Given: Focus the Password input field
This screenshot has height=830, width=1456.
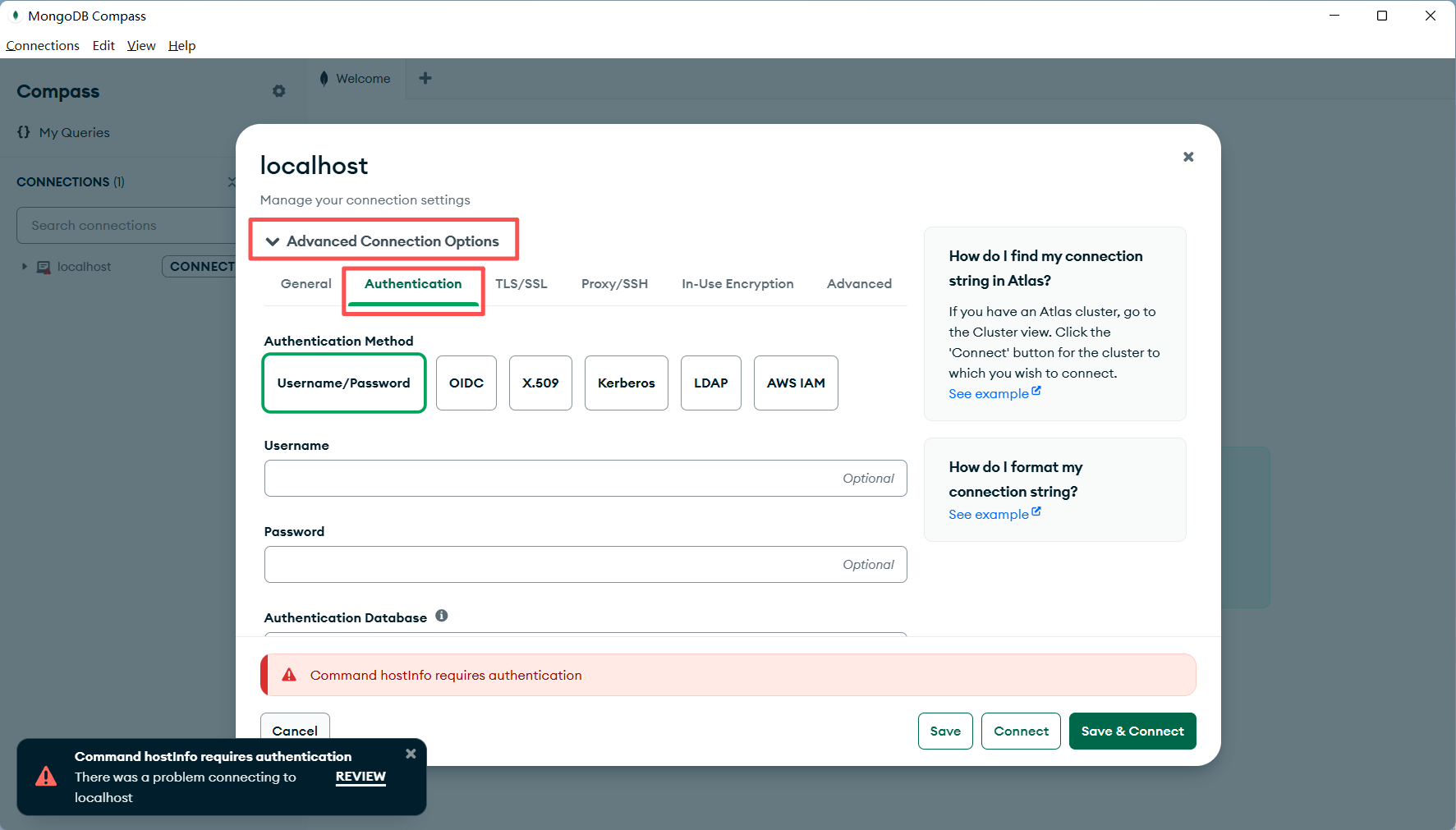Looking at the screenshot, I should pyautogui.click(x=586, y=564).
